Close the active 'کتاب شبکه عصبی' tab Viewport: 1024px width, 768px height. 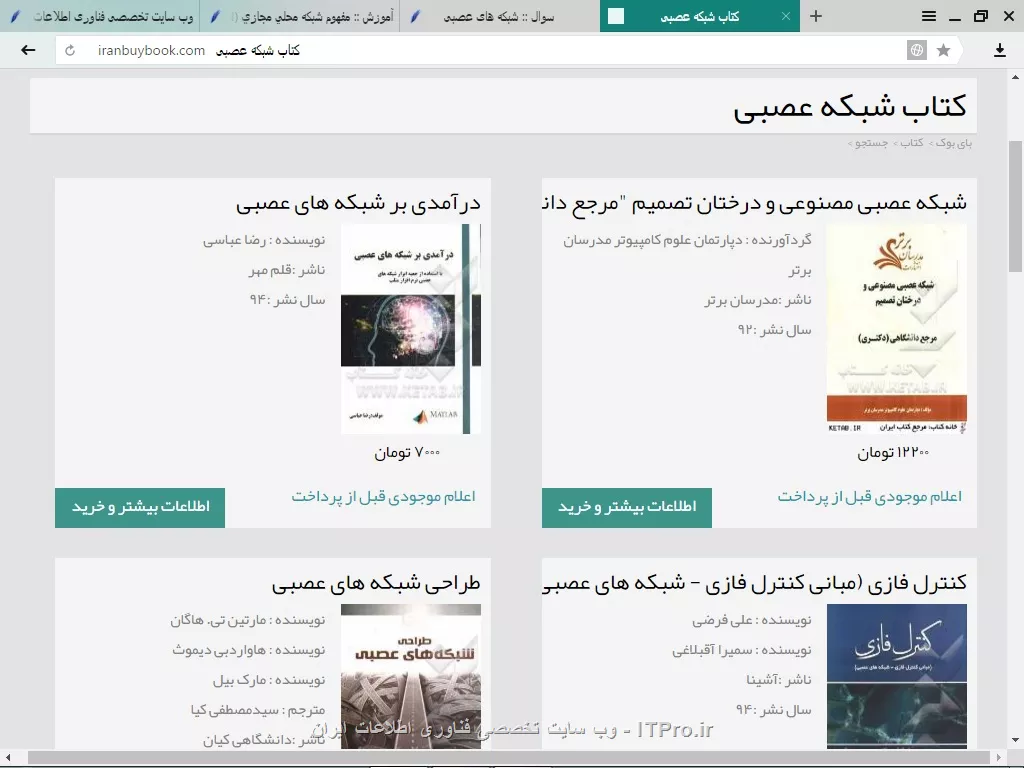786,16
